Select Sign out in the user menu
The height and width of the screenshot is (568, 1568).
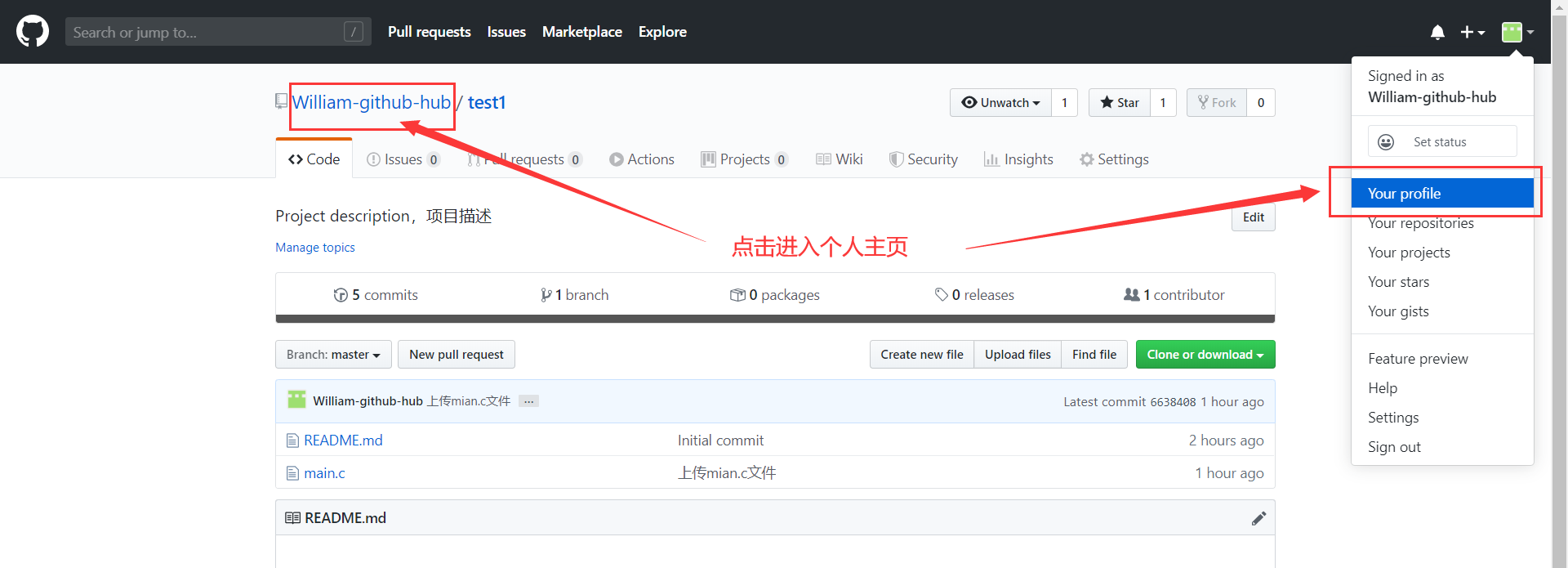click(x=1442, y=447)
